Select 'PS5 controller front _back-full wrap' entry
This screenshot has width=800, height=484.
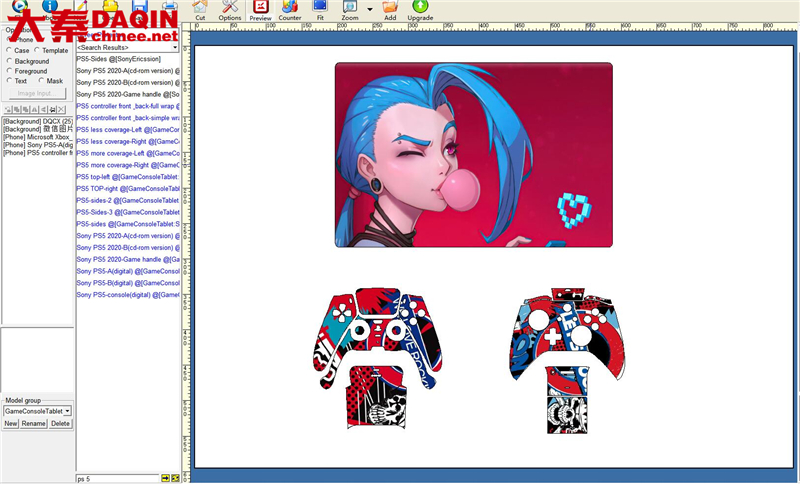128,106
